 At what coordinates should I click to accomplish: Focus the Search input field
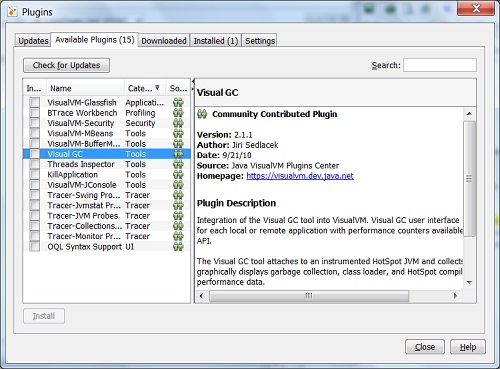(440, 65)
